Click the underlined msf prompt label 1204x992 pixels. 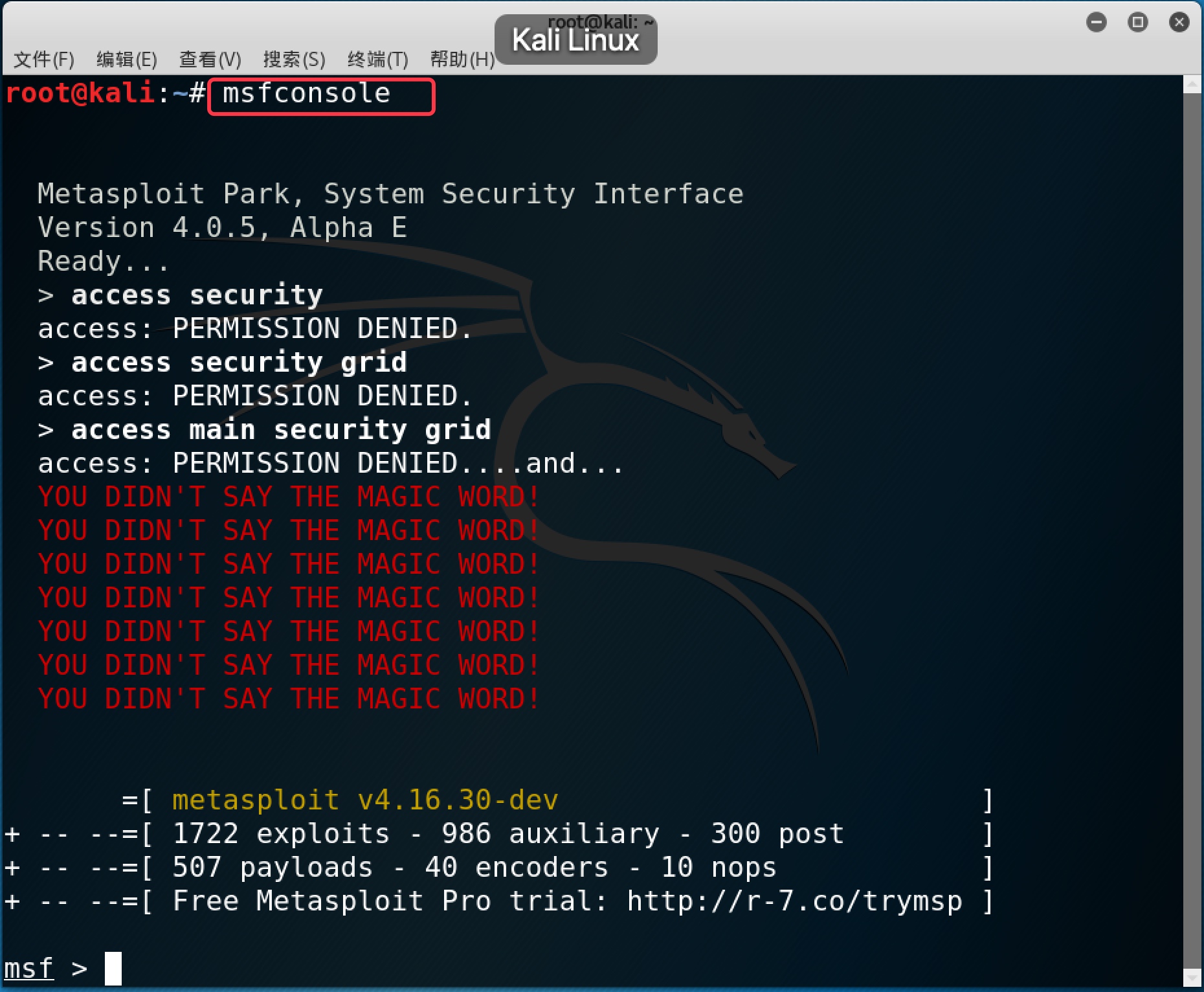28,969
